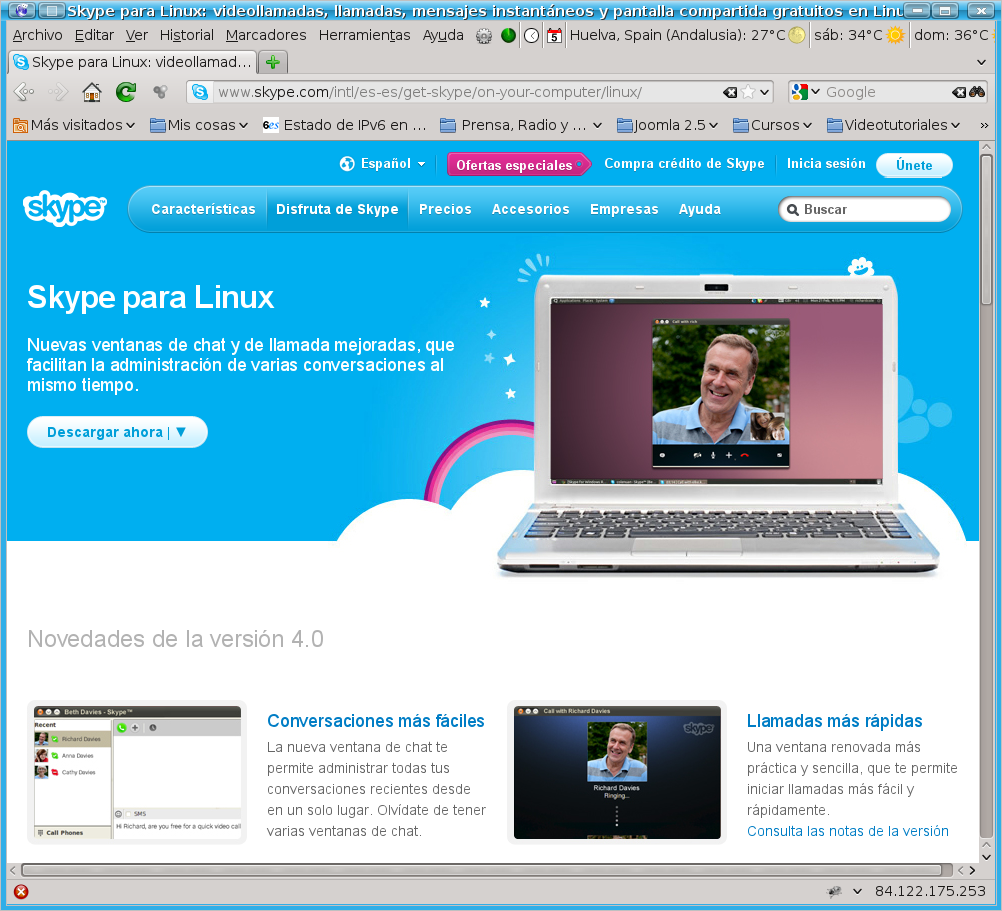Viewport: 1002px width, 911px height.
Task: Expand the Más visitados bookmarks folder
Action: pos(74,125)
